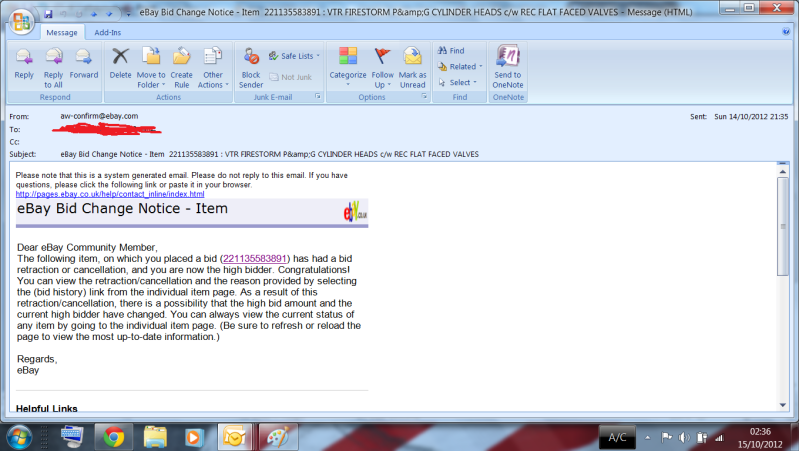Image resolution: width=799 pixels, height=451 pixels.
Task: Open Other Actions dropdown
Action: (212, 68)
